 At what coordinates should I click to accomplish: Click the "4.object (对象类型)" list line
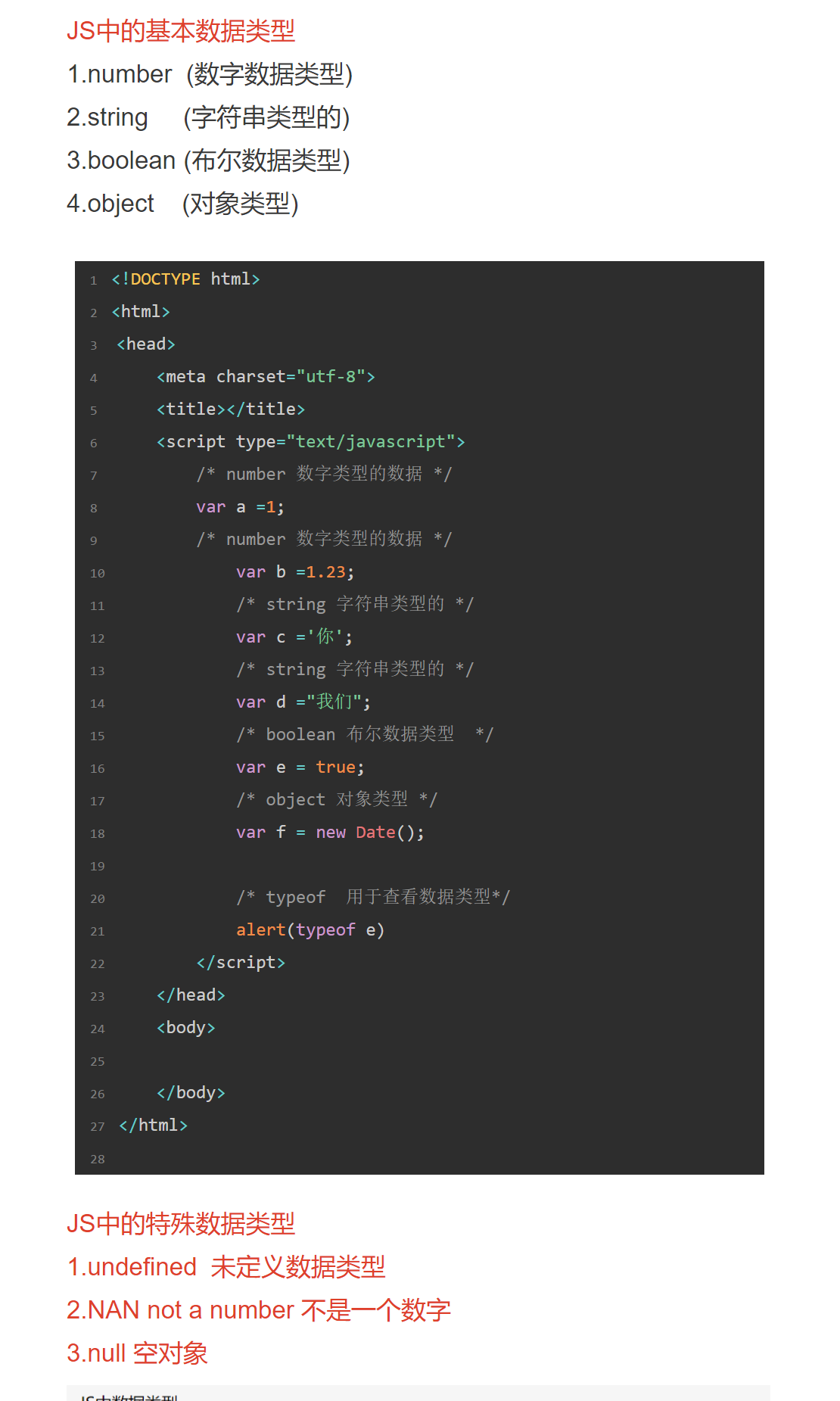pyautogui.click(x=182, y=204)
